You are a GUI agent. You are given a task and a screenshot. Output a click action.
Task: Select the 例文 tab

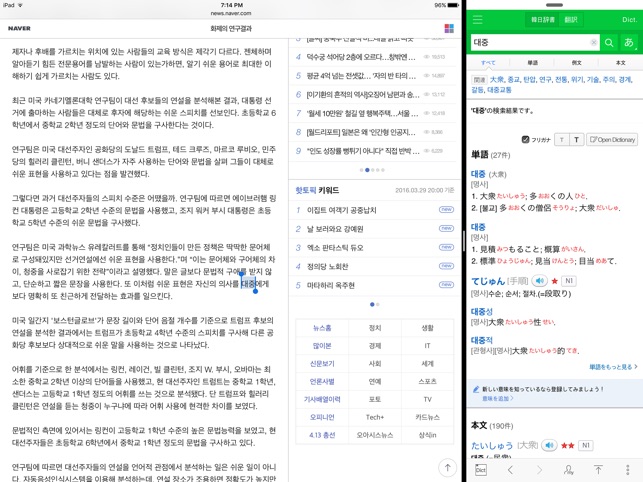pyautogui.click(x=577, y=63)
